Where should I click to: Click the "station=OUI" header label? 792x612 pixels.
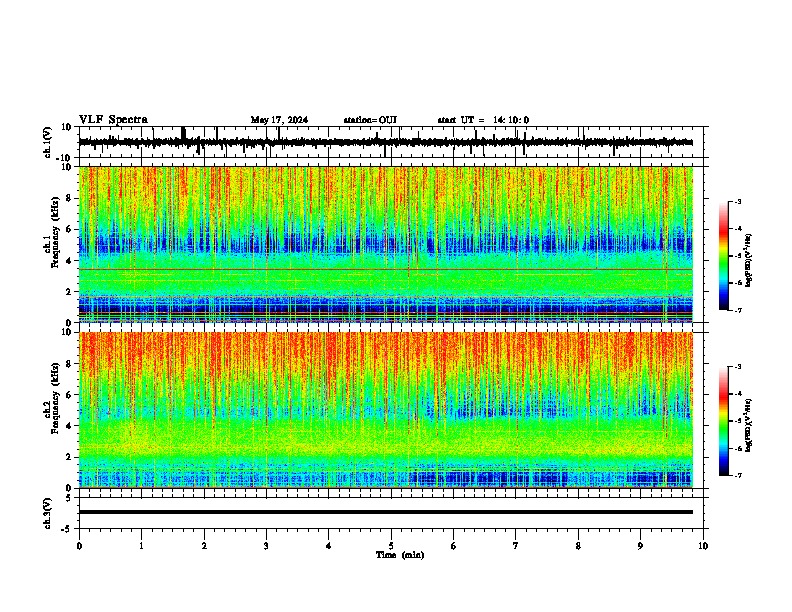coord(370,120)
